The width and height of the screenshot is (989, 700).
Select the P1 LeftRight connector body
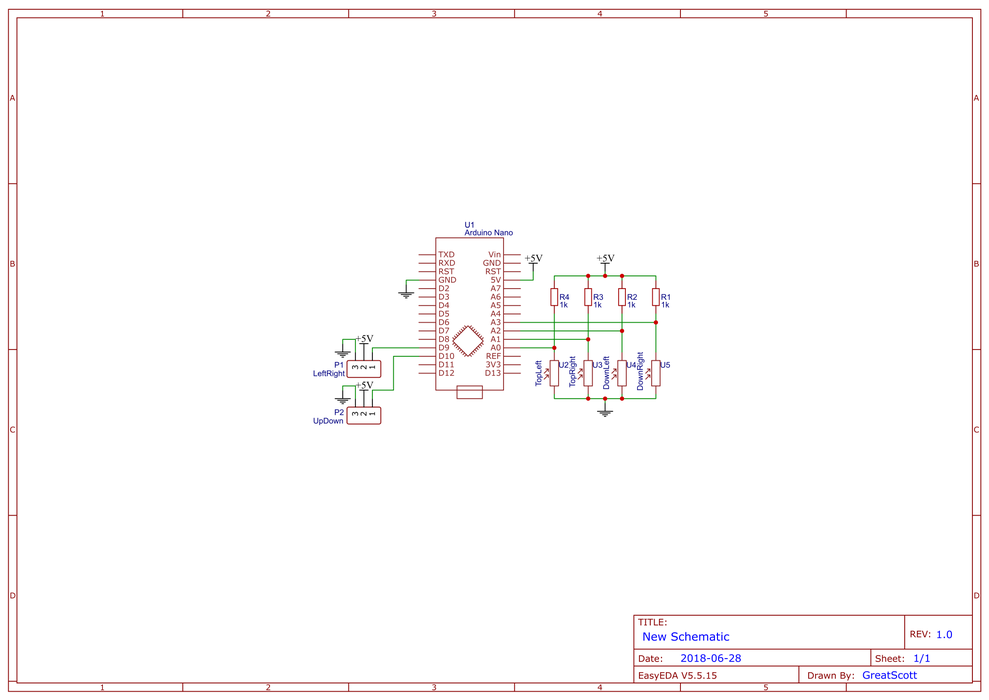(x=364, y=369)
